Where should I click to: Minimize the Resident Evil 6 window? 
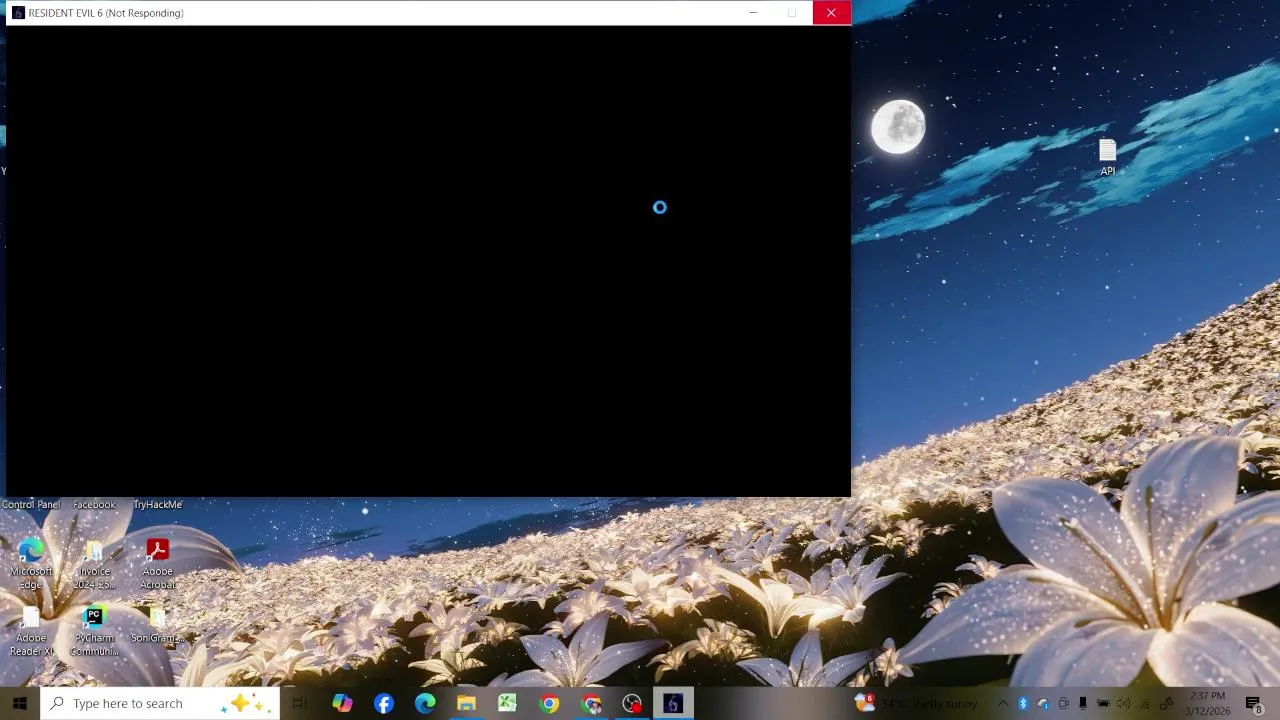[753, 13]
